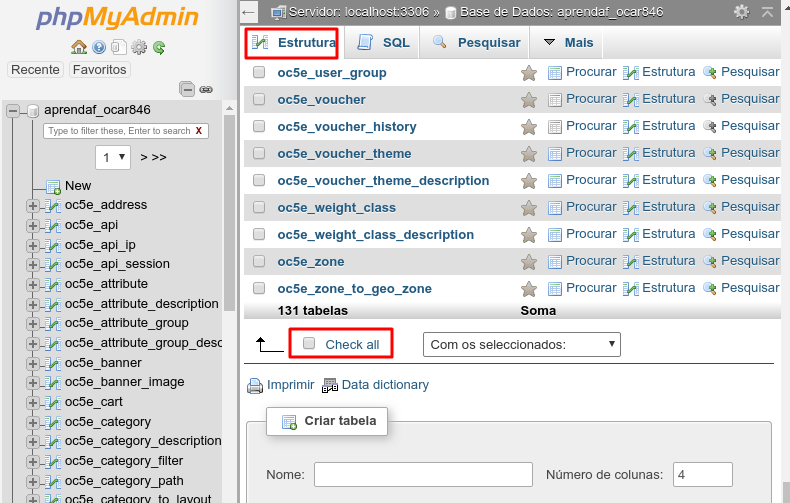Open the page number dropdown in sidebar
This screenshot has width=790, height=503.
(113, 157)
